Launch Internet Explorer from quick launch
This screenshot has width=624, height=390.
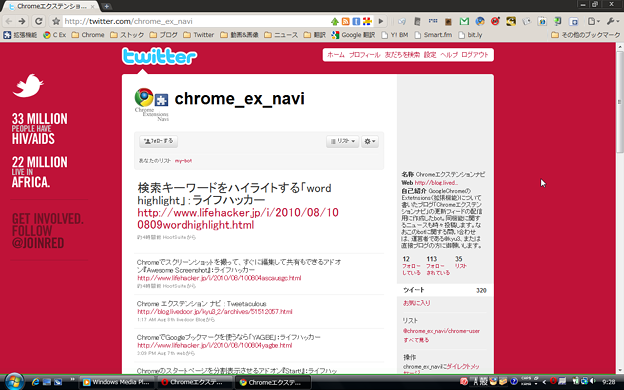(35, 382)
